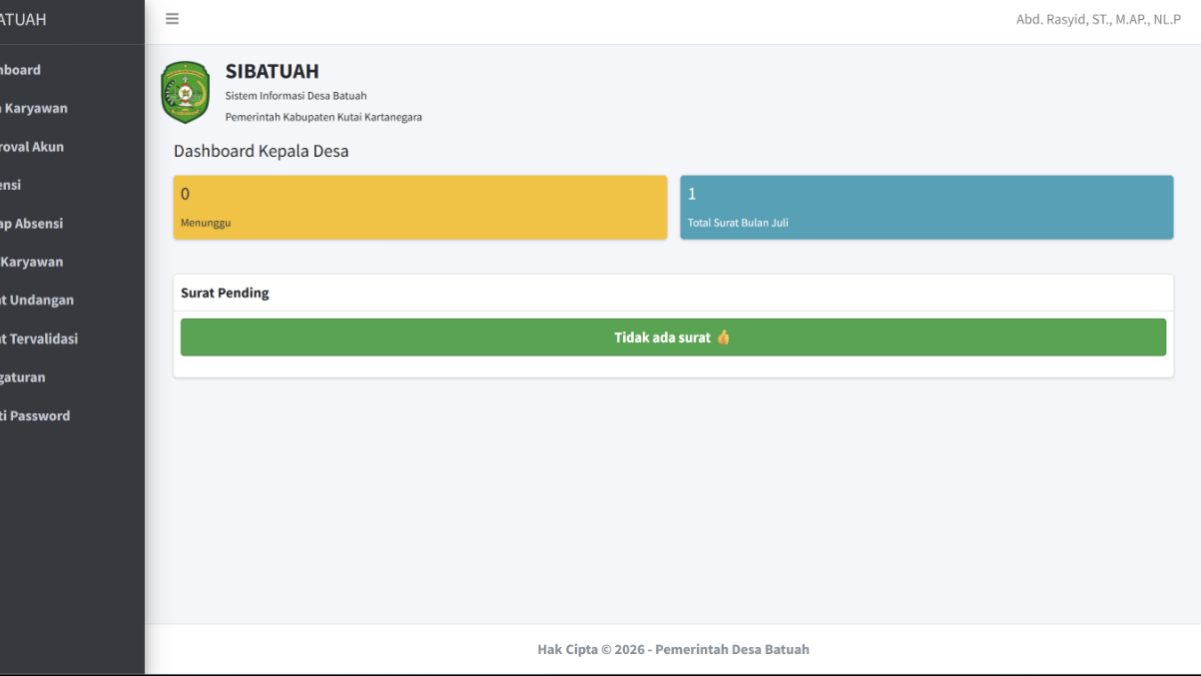Open the Pengaturan sidebar item
This screenshot has width=1201, height=676.
click(x=23, y=377)
